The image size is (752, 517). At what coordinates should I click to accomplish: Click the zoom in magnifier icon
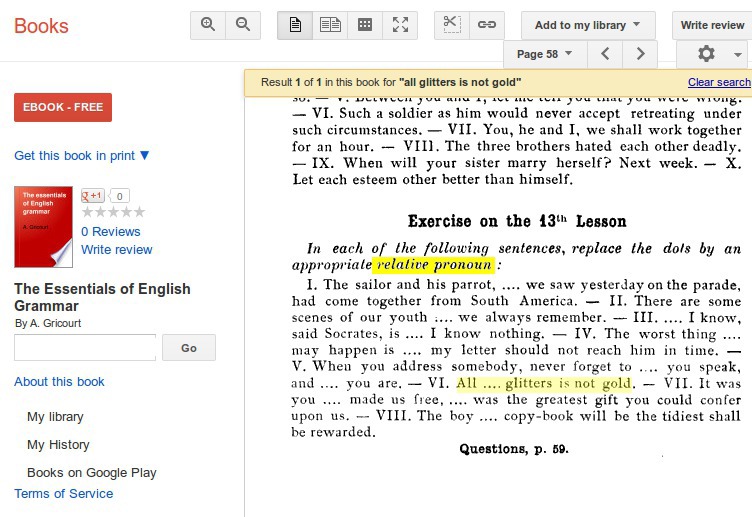point(208,25)
